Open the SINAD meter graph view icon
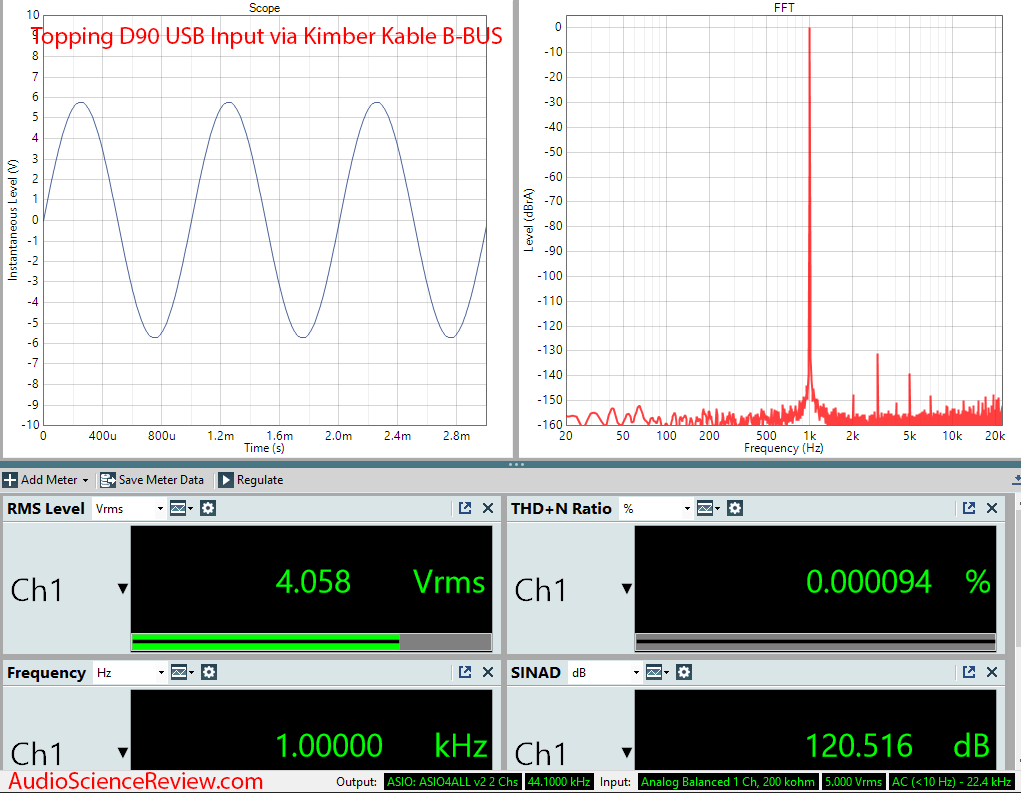 [x=656, y=673]
